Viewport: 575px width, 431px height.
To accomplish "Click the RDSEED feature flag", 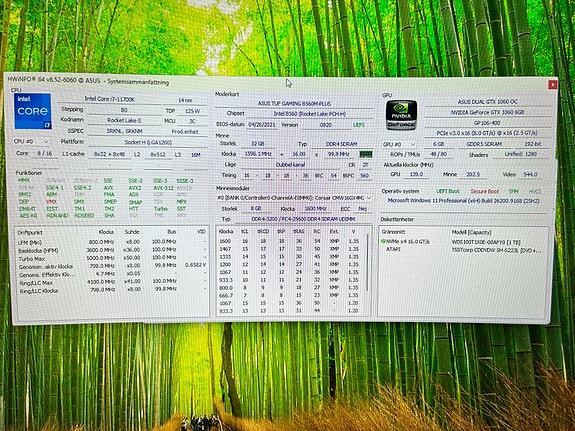I will click(84, 216).
